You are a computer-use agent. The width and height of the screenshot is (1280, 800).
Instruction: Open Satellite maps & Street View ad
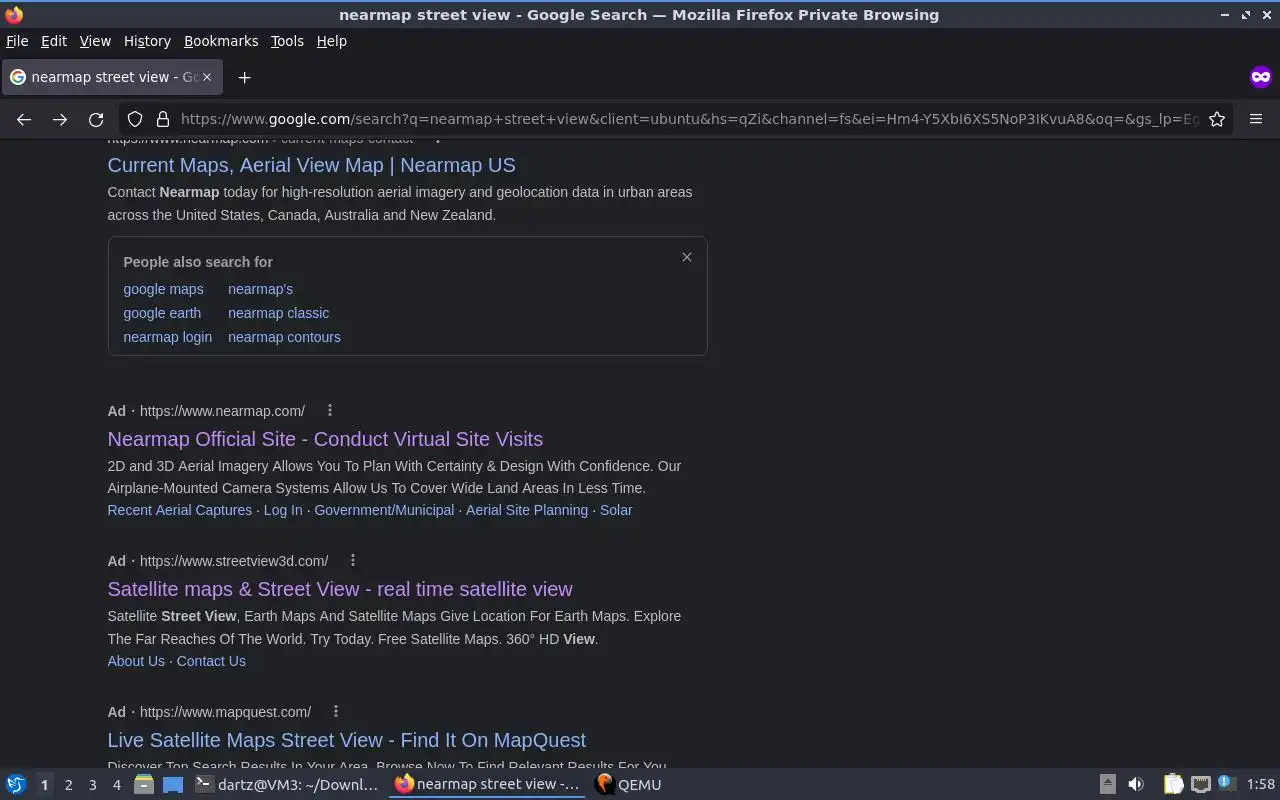click(x=340, y=589)
